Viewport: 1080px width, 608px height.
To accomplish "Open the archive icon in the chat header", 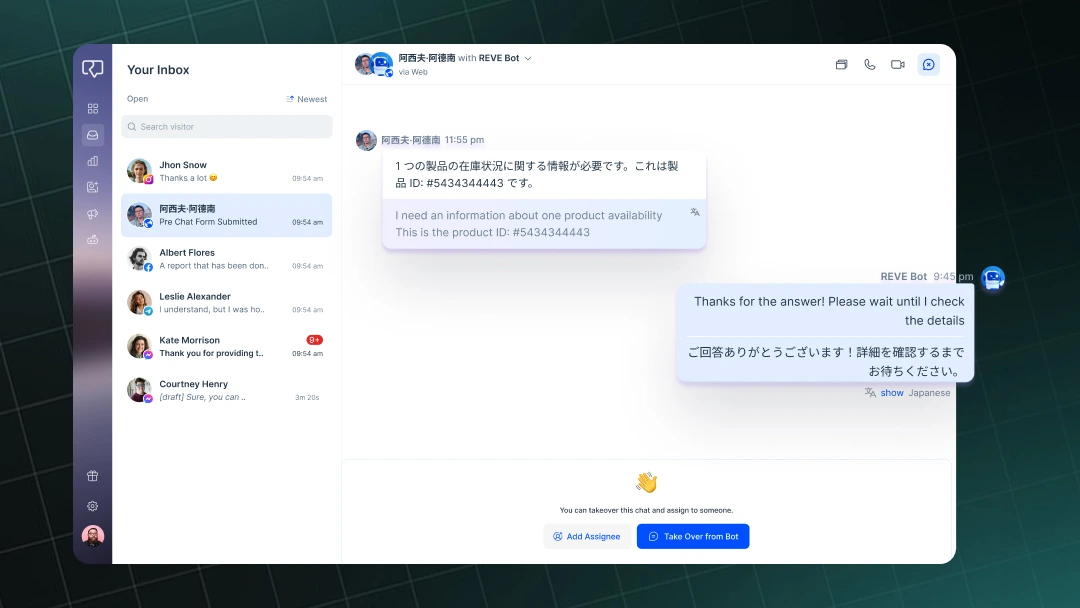I will pyautogui.click(x=841, y=64).
